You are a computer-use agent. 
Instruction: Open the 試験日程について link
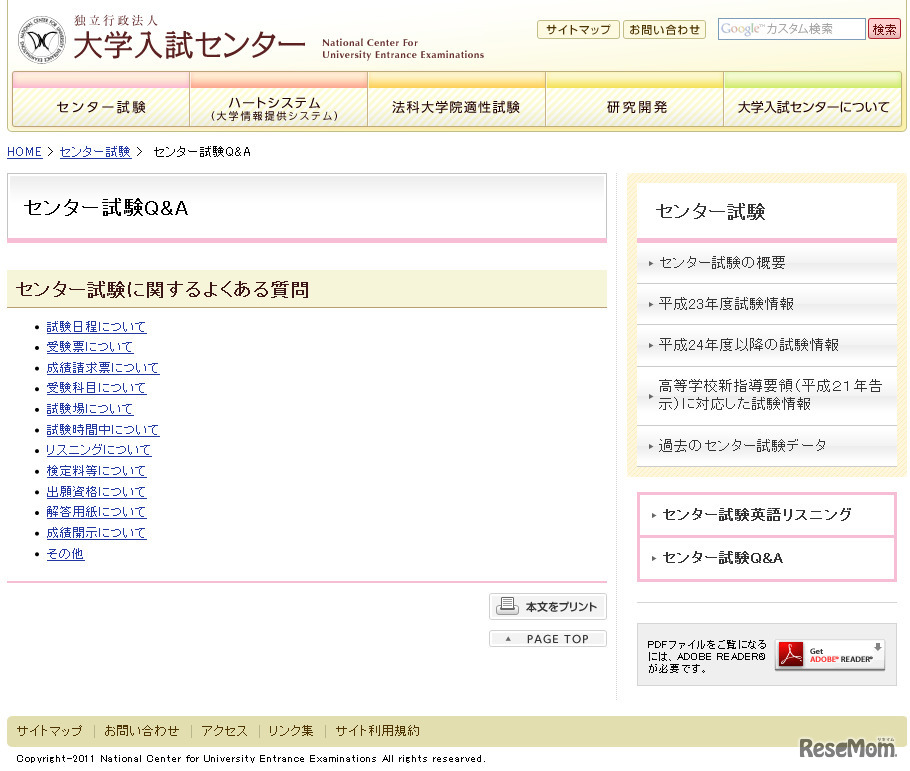[x=96, y=327]
